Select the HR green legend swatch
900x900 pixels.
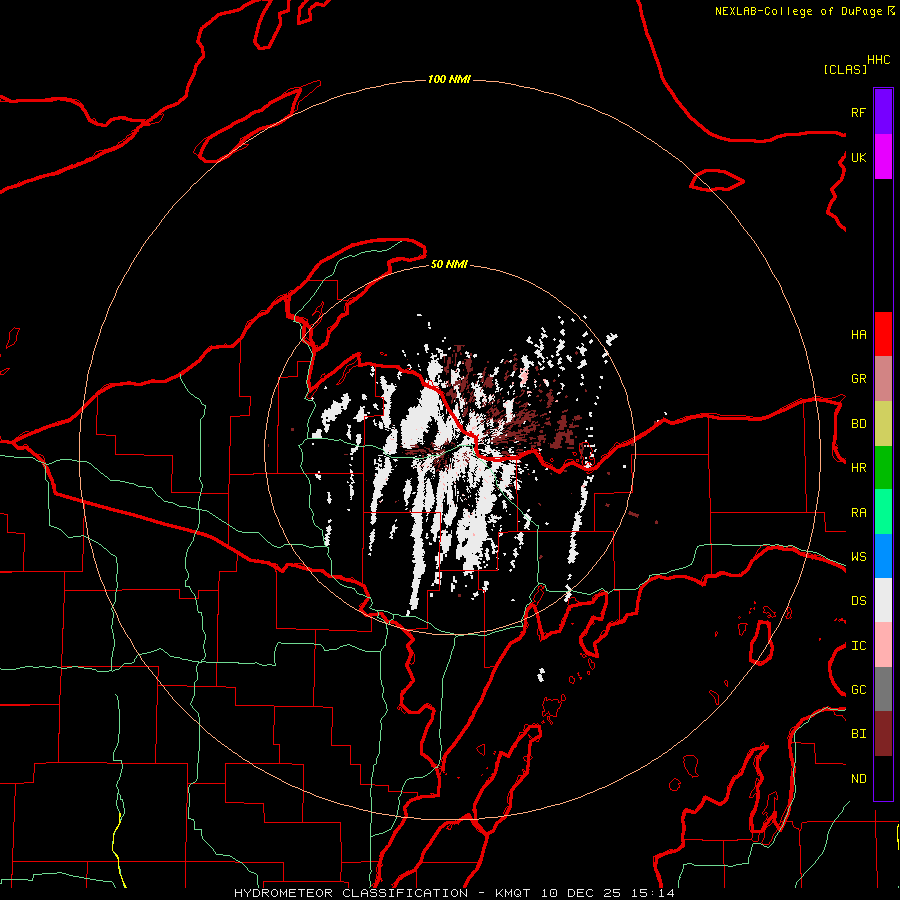click(x=883, y=468)
